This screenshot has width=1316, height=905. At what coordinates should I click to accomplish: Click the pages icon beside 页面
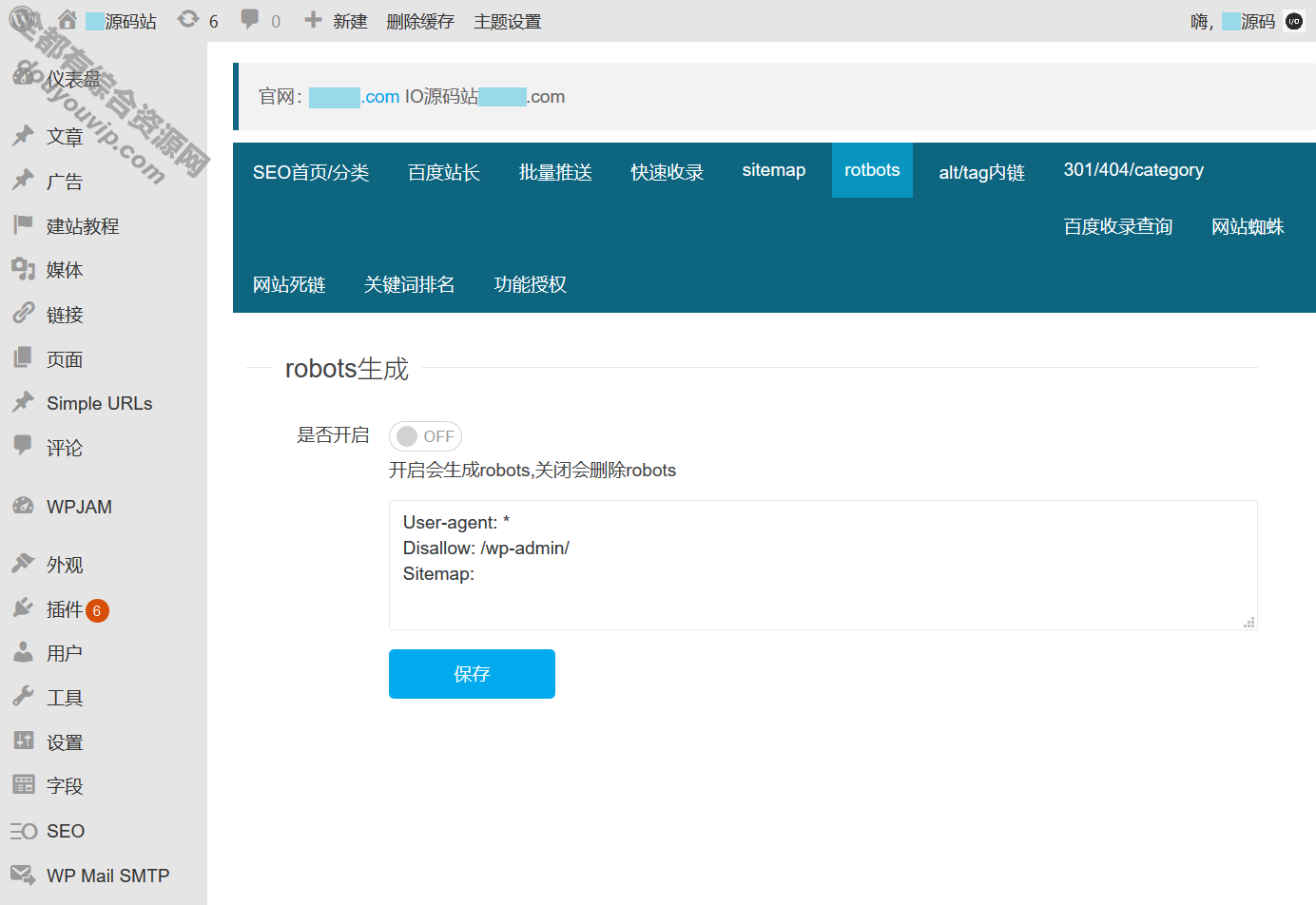tap(23, 358)
